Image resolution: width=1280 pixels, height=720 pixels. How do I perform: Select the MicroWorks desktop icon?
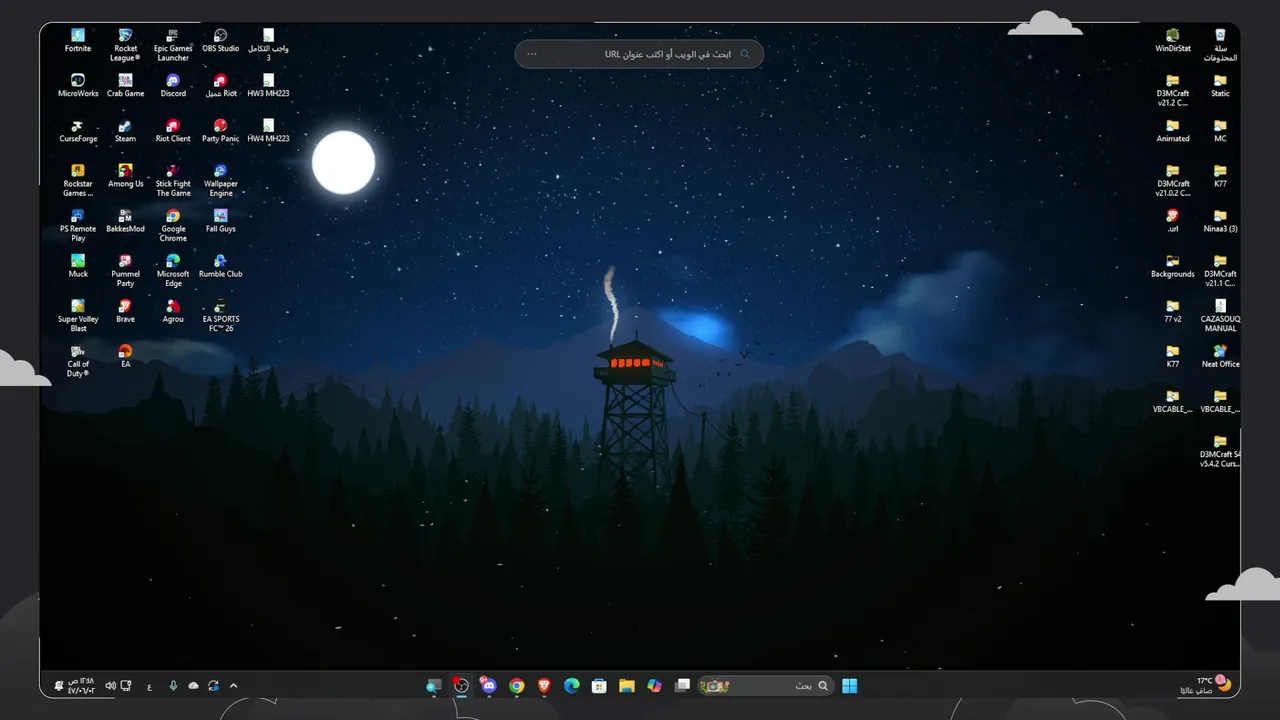[x=78, y=86]
